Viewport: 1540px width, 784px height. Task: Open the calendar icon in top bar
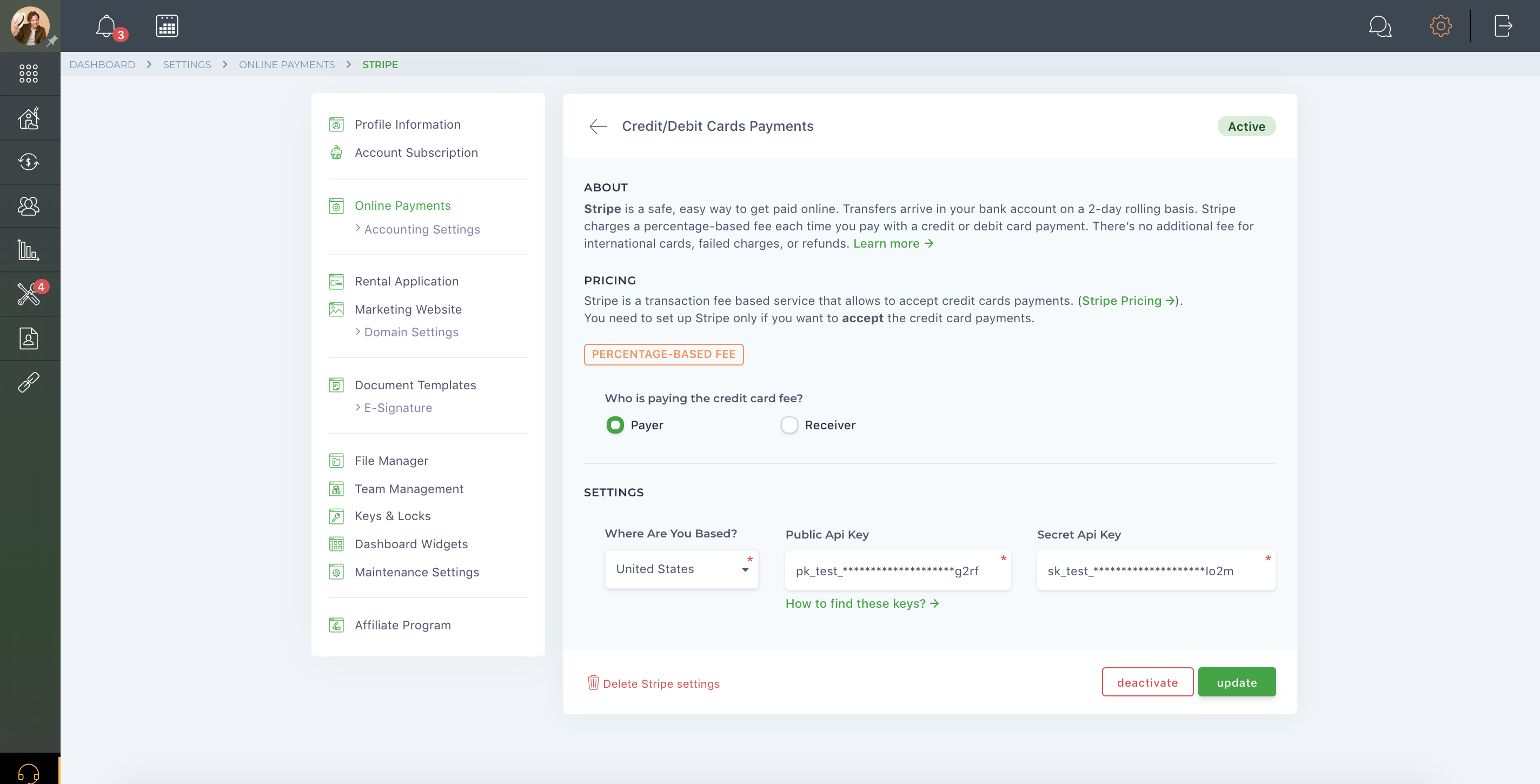point(167,26)
